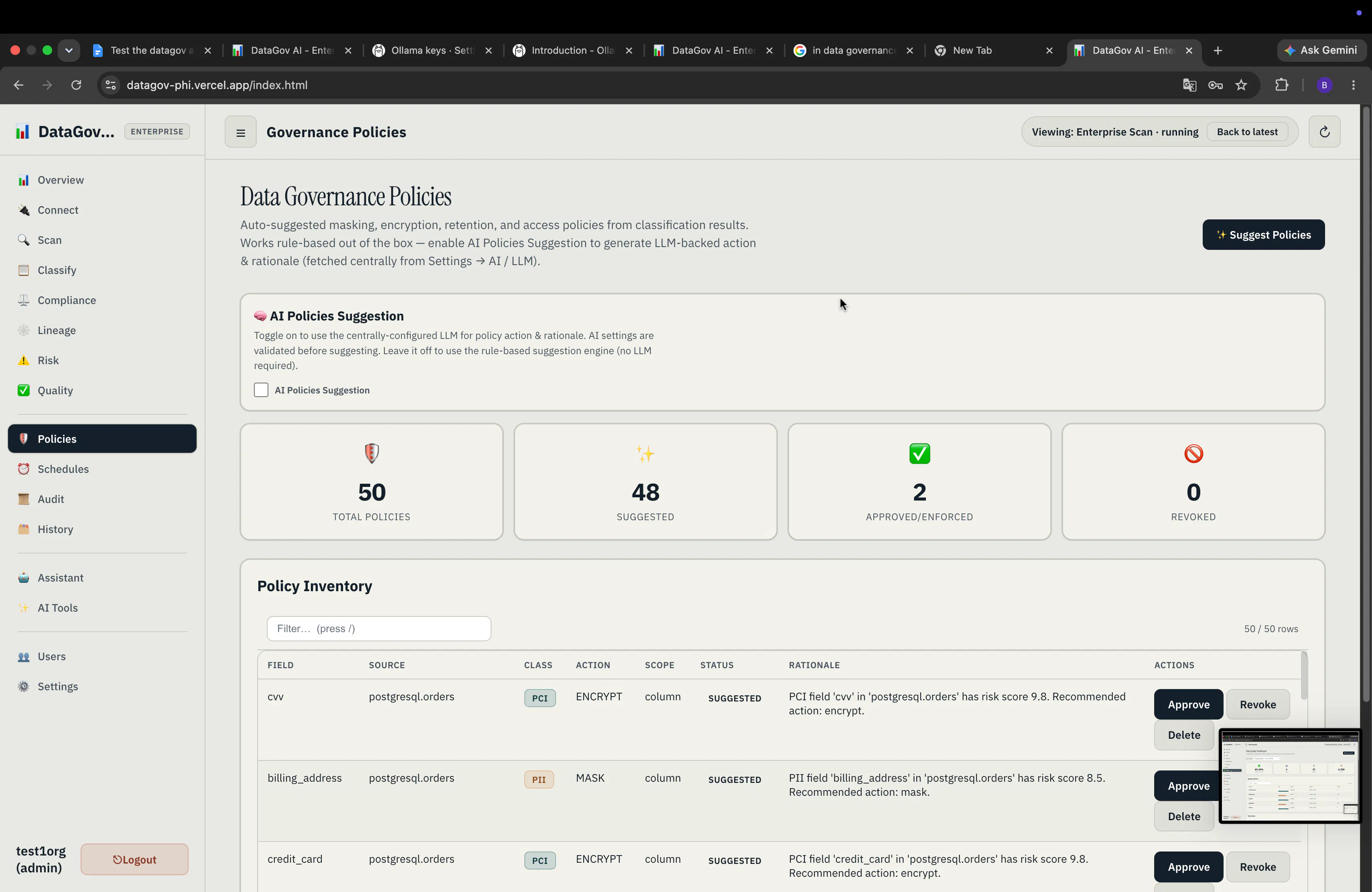Close the New Tab tab

click(x=1049, y=50)
